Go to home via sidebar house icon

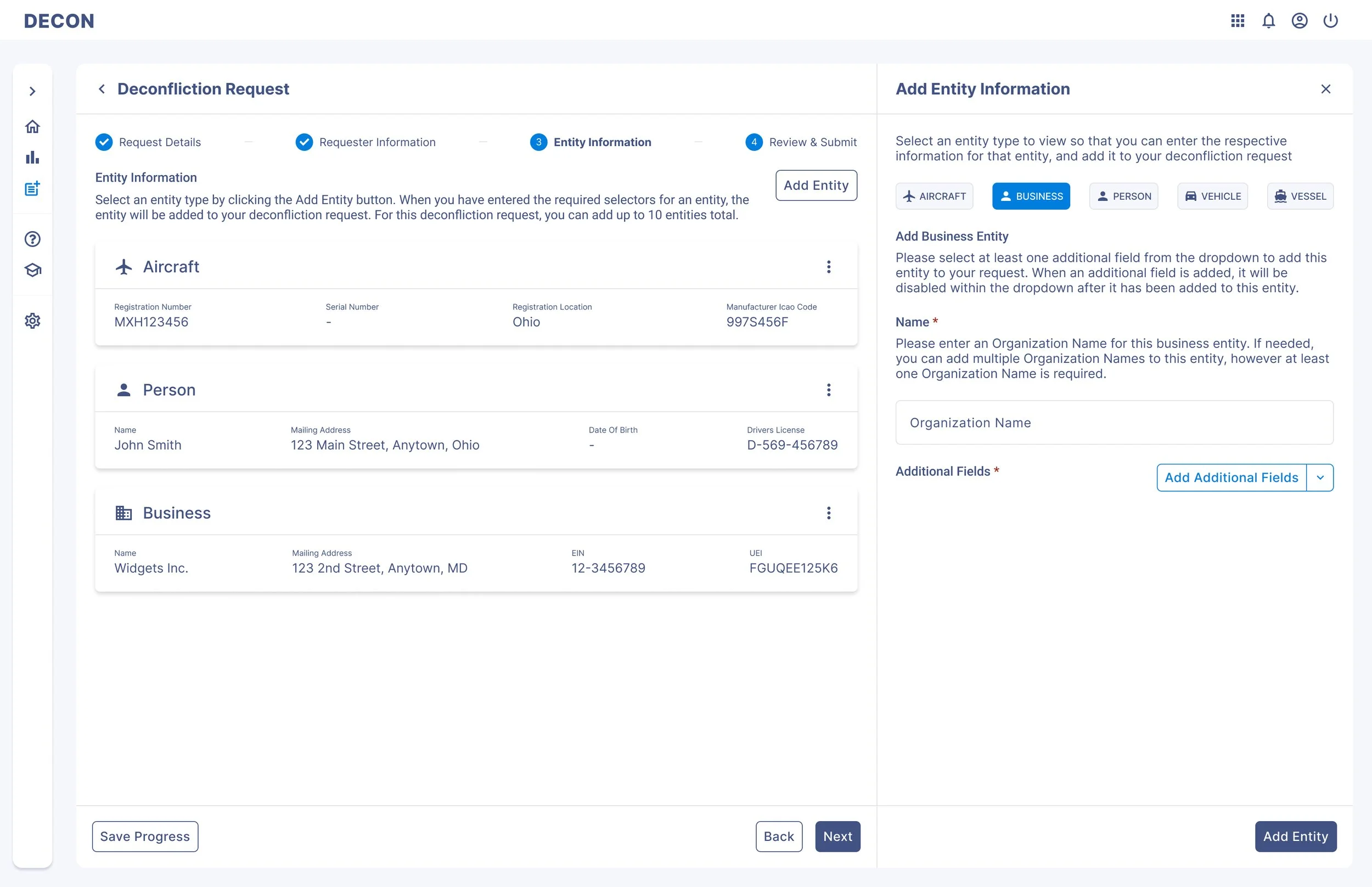pos(33,127)
